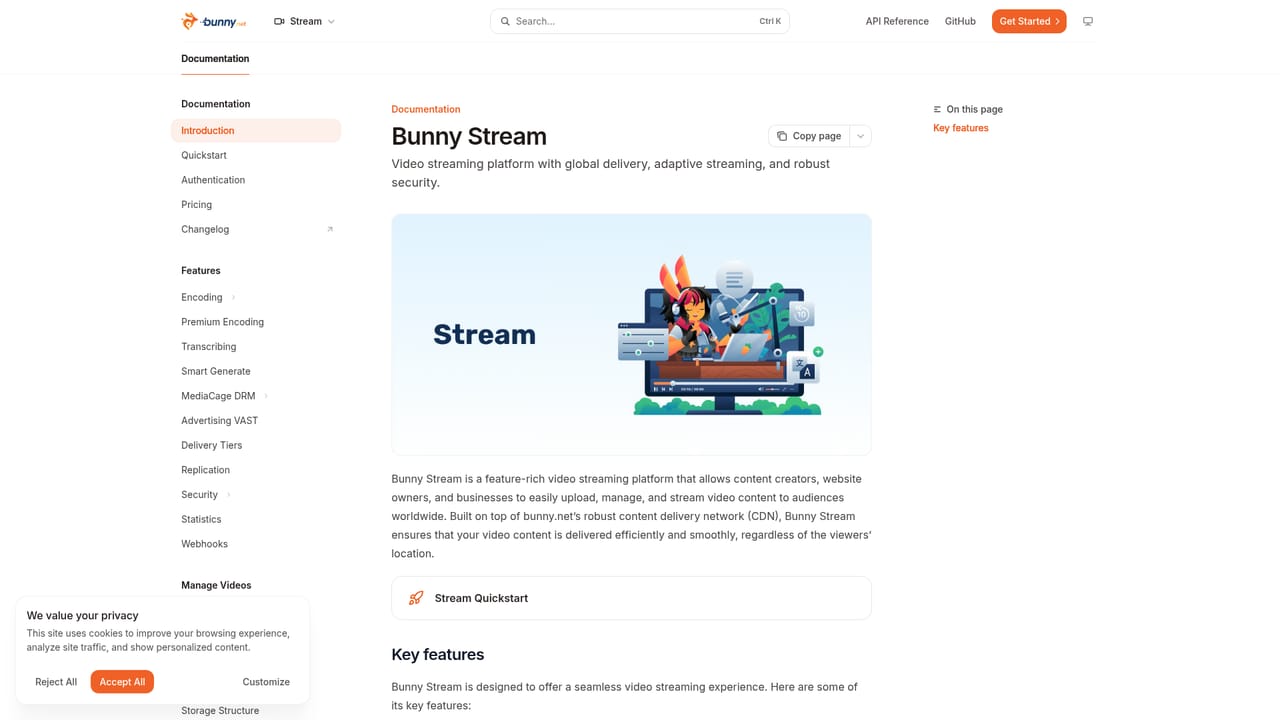Open Advertising VAST page
The height and width of the screenshot is (720, 1280).
point(256,421)
